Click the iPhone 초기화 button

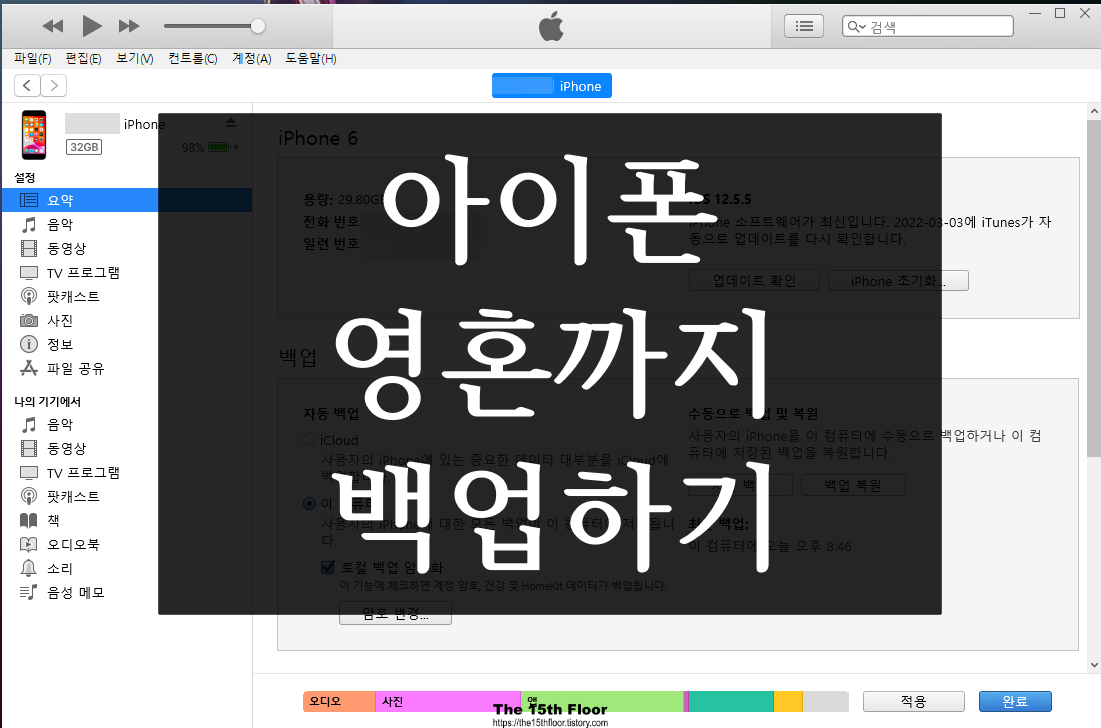pyautogui.click(x=898, y=281)
